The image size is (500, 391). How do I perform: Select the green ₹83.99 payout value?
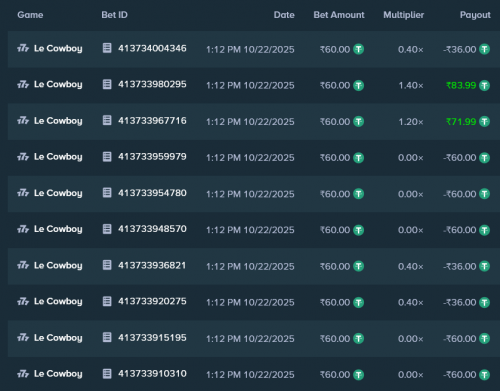461,86
